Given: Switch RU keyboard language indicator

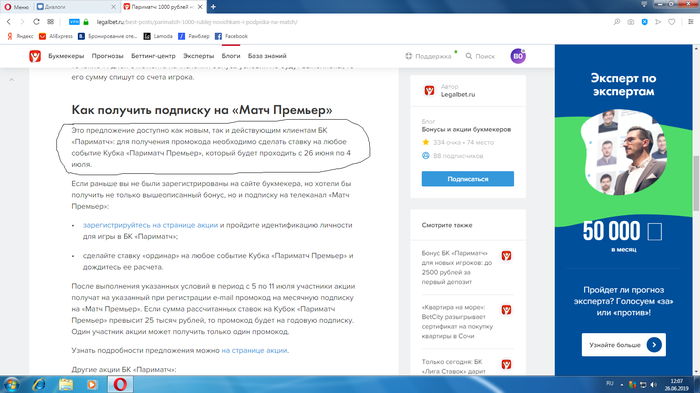Looking at the screenshot, I should [x=609, y=384].
